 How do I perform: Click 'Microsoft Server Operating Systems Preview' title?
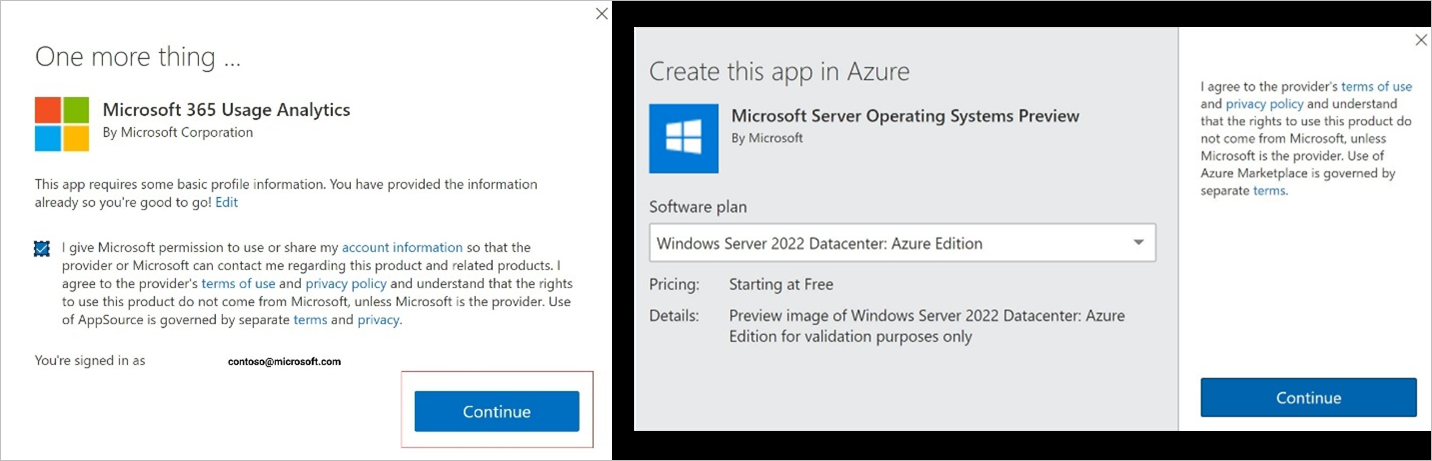coord(905,116)
